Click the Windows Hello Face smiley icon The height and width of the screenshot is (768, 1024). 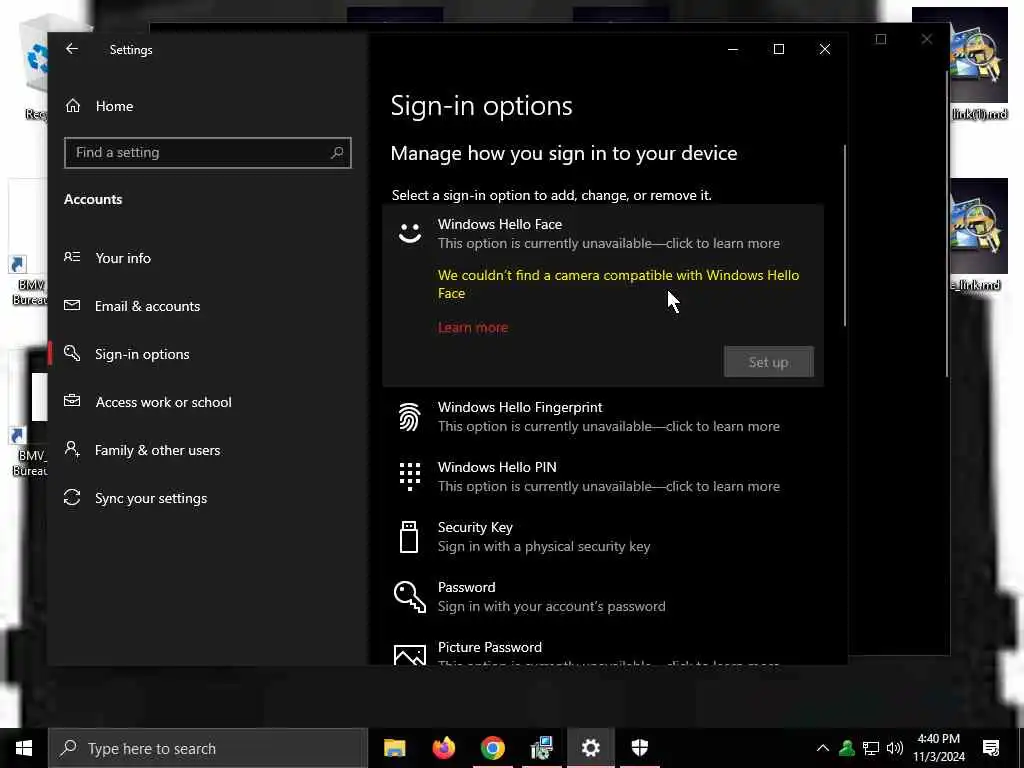409,233
